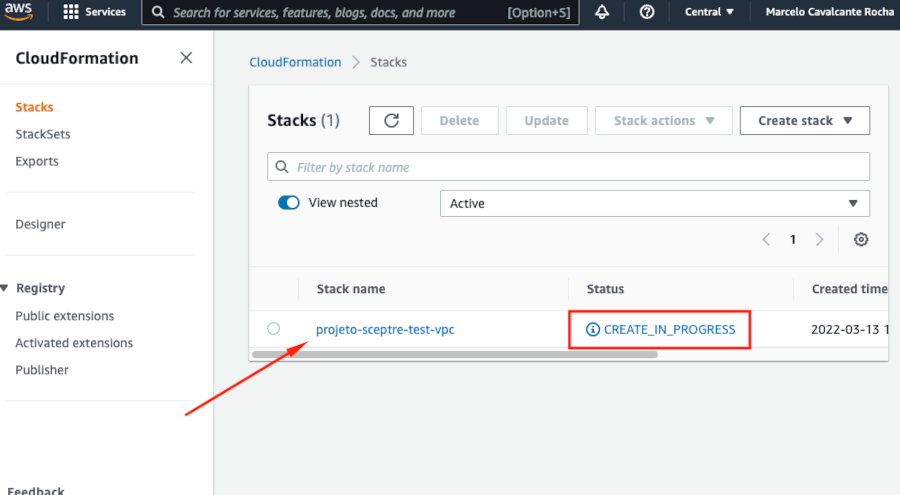Viewport: 900px width, 495px height.
Task: Click the CloudFormation breadcrumb link
Action: point(295,62)
